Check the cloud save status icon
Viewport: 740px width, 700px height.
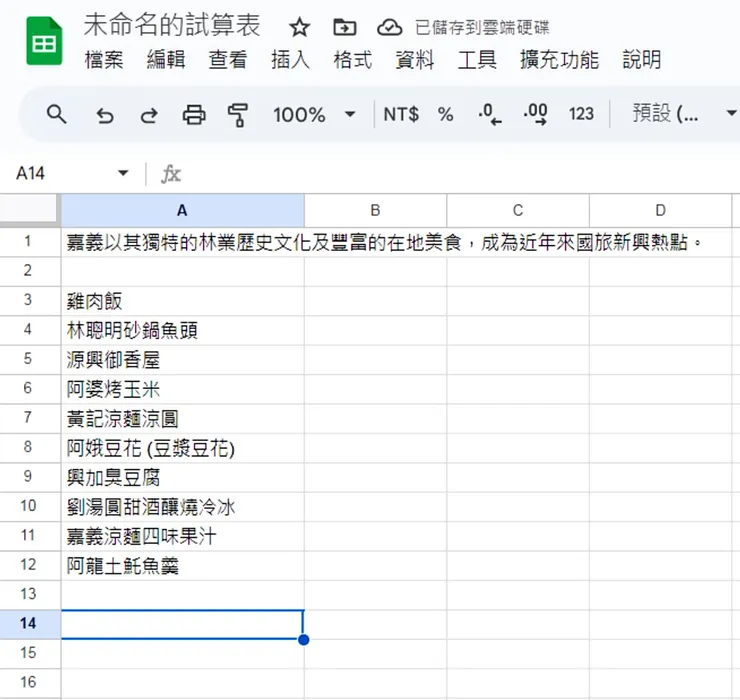click(389, 27)
